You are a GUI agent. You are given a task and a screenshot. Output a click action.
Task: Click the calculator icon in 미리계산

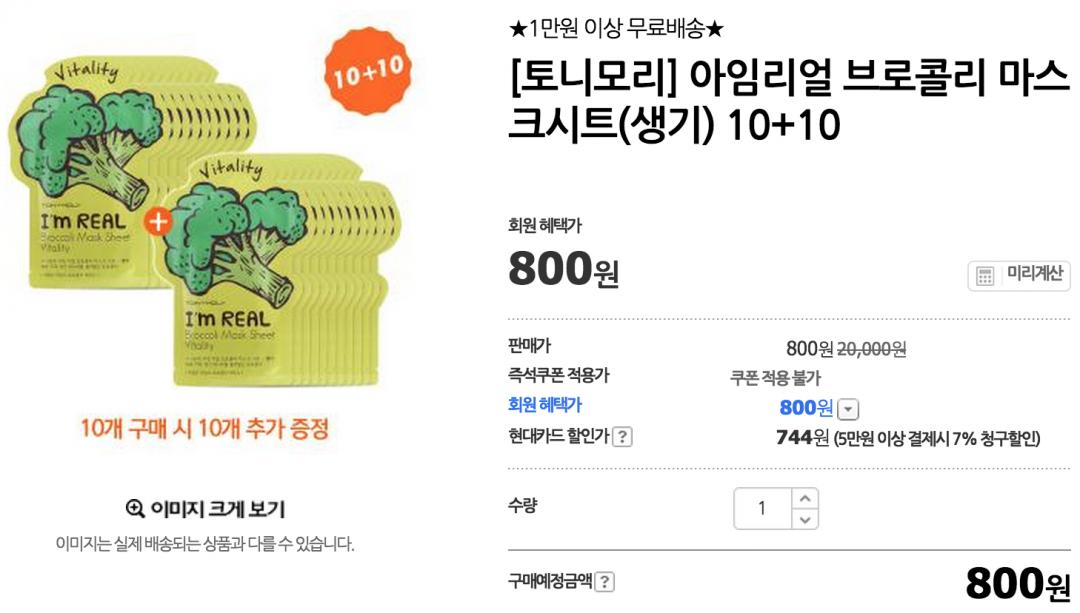pyautogui.click(x=985, y=276)
